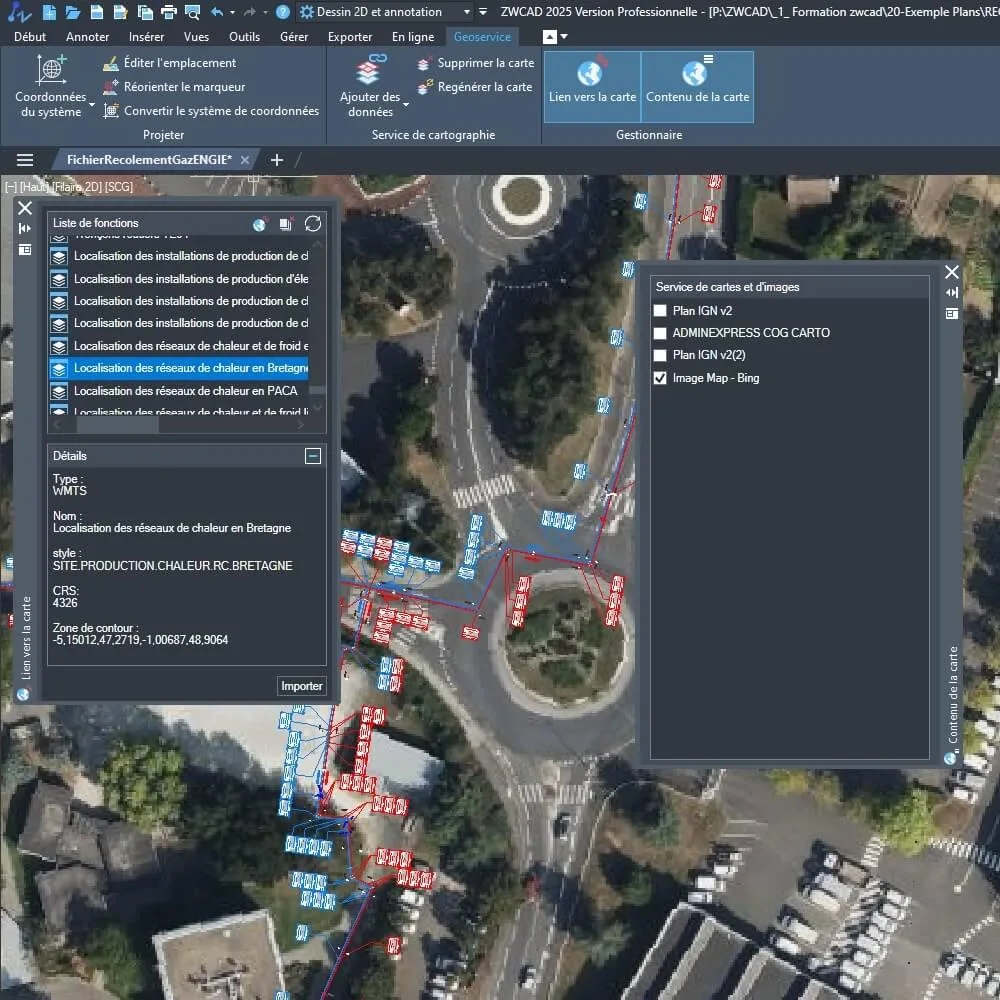The image size is (1000, 1000).
Task: Enable the Plan IGN v2(2) checkbox
Action: 660,355
